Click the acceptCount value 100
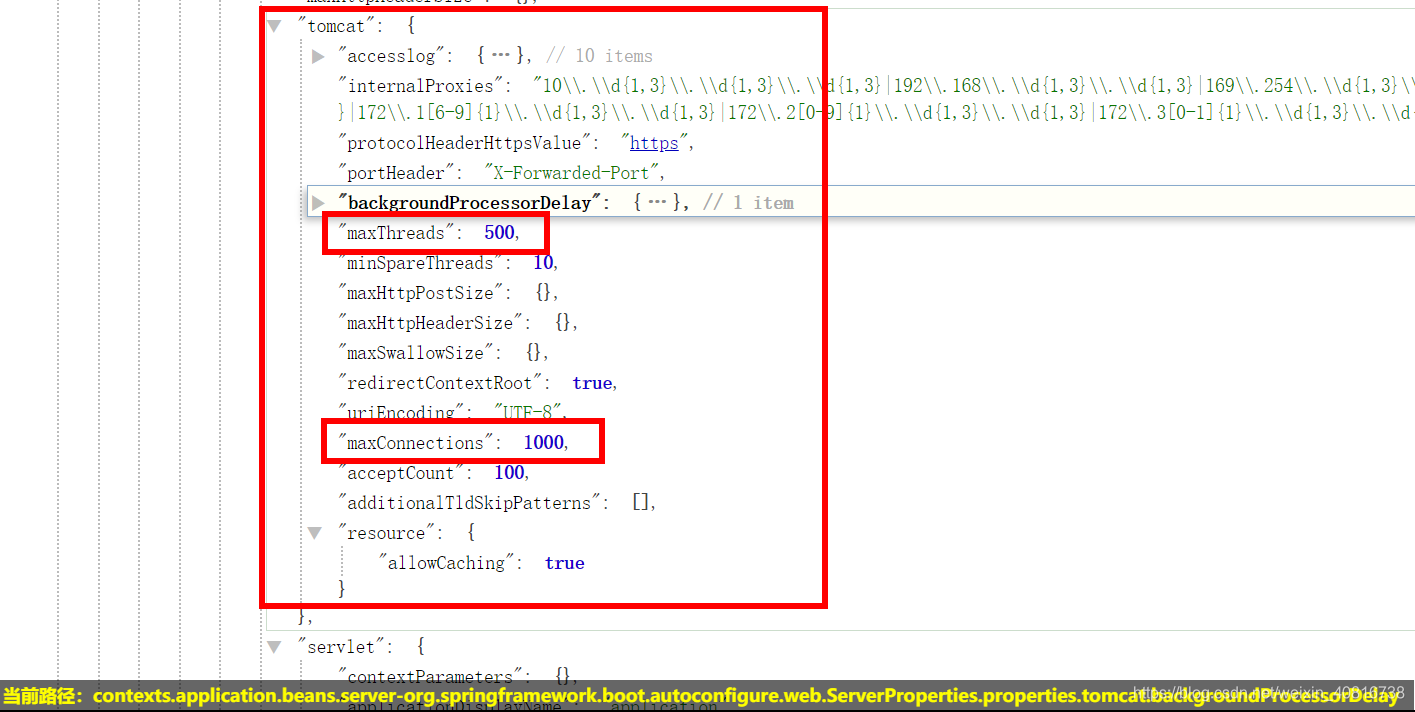Viewport: 1415px width, 712px height. click(x=509, y=473)
